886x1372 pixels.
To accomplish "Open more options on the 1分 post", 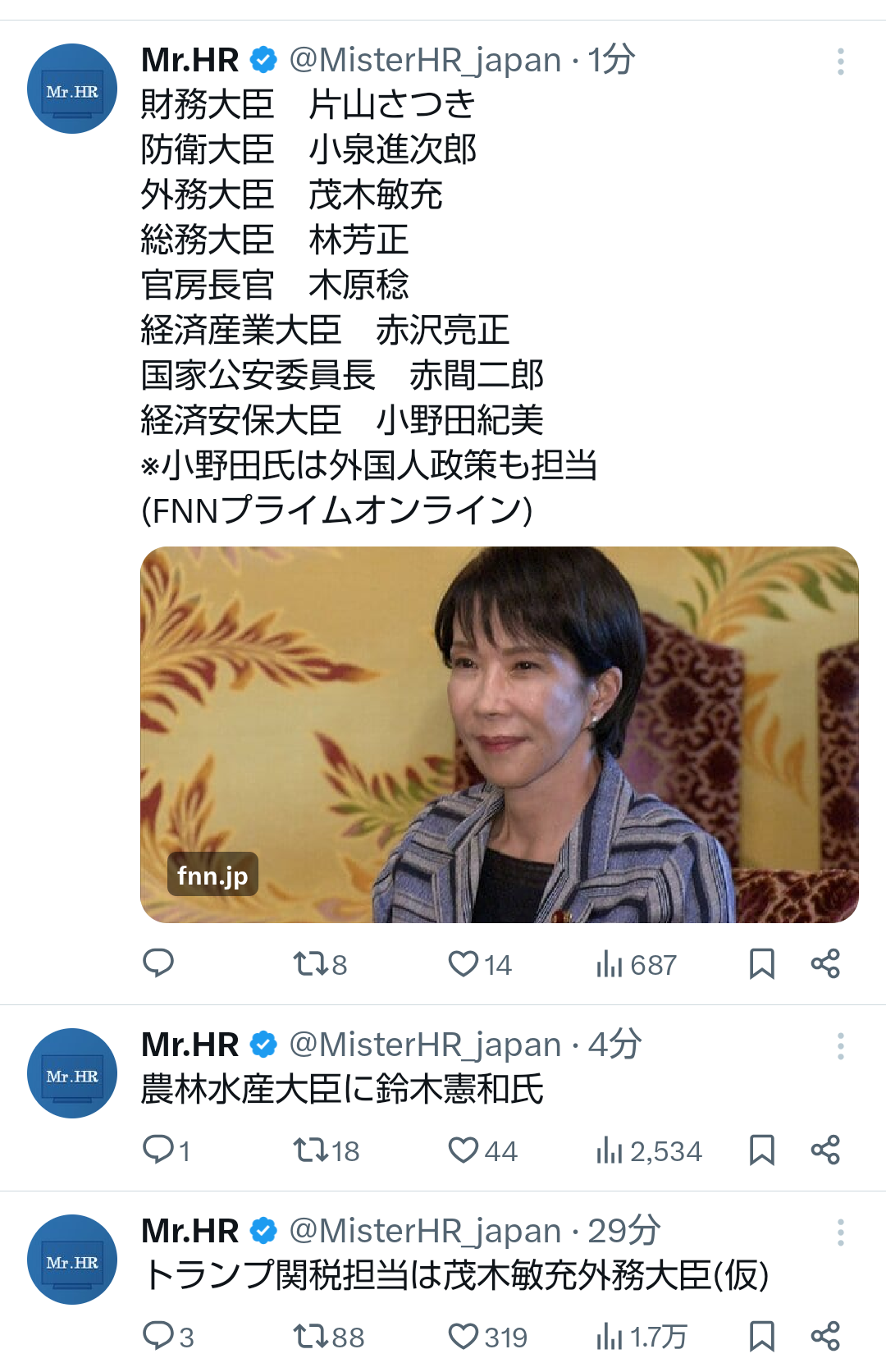I will click(840, 62).
